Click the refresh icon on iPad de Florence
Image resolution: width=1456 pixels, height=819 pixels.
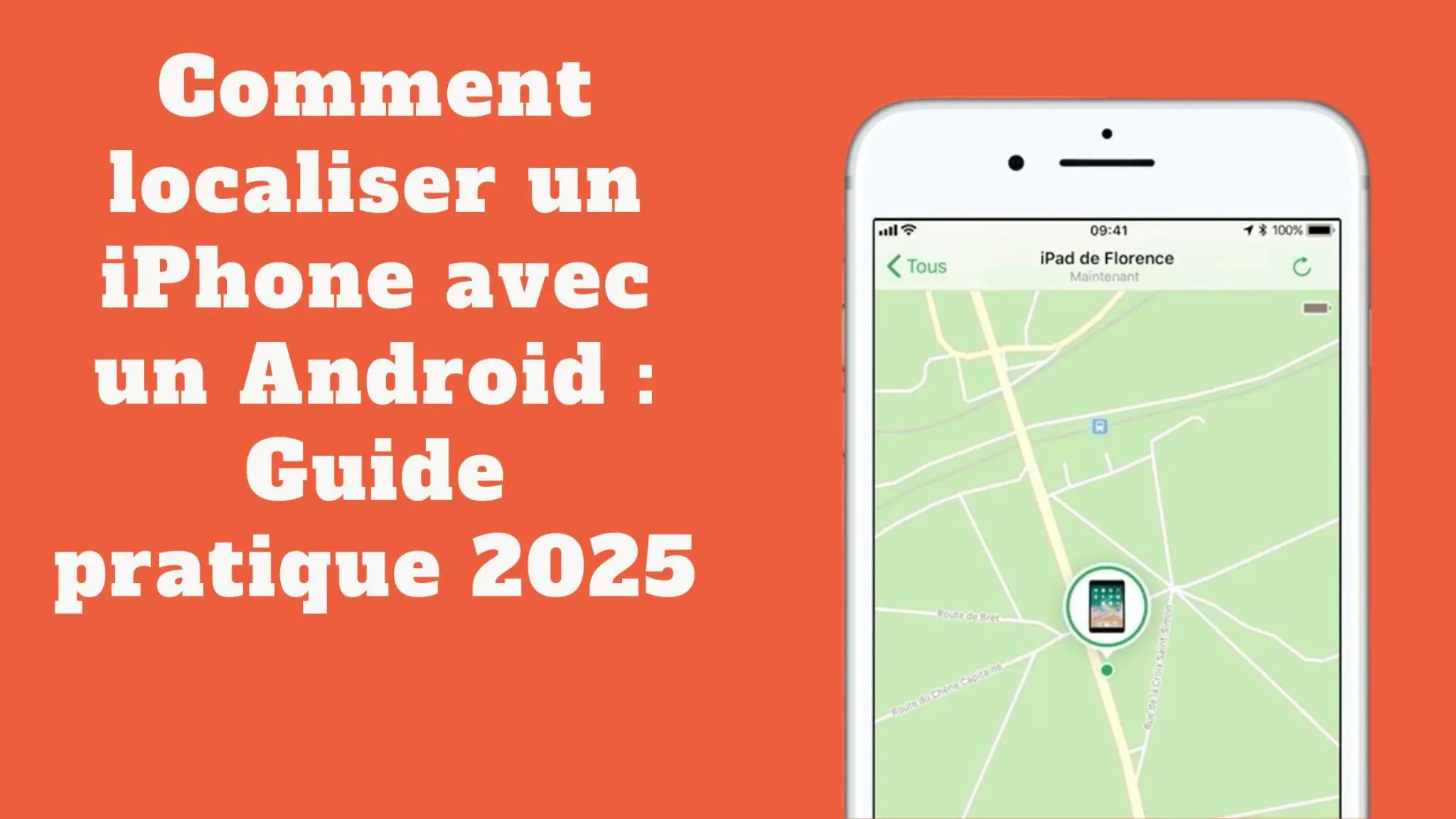(x=1302, y=266)
